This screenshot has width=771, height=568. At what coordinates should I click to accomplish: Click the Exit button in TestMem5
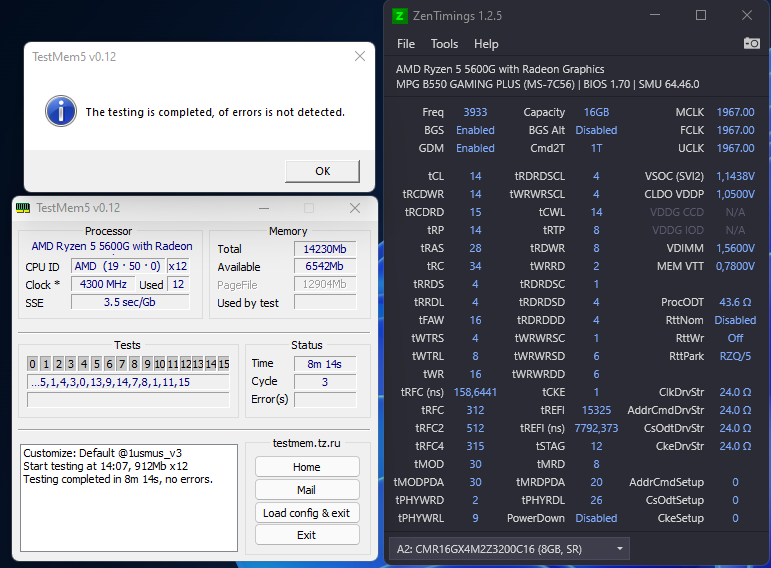point(307,535)
